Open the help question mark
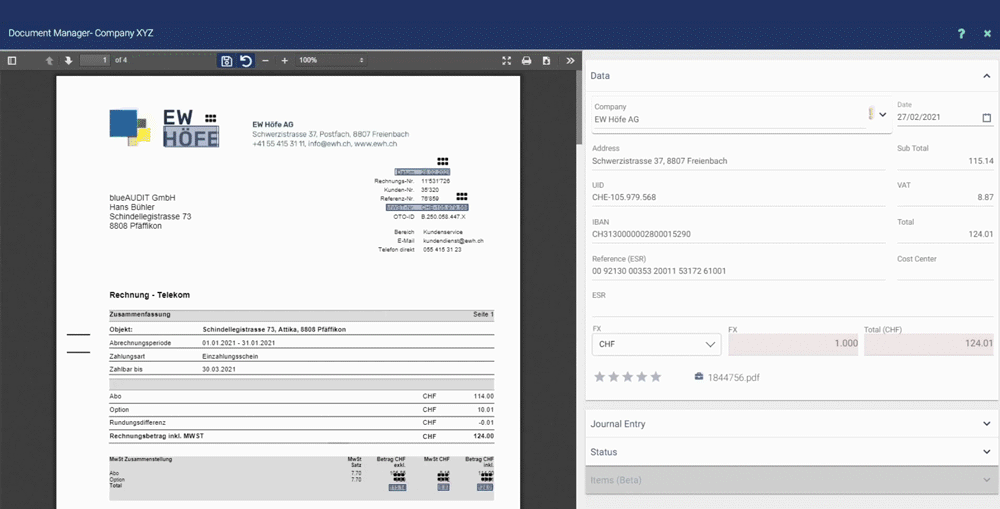The image size is (1000, 509). [961, 33]
